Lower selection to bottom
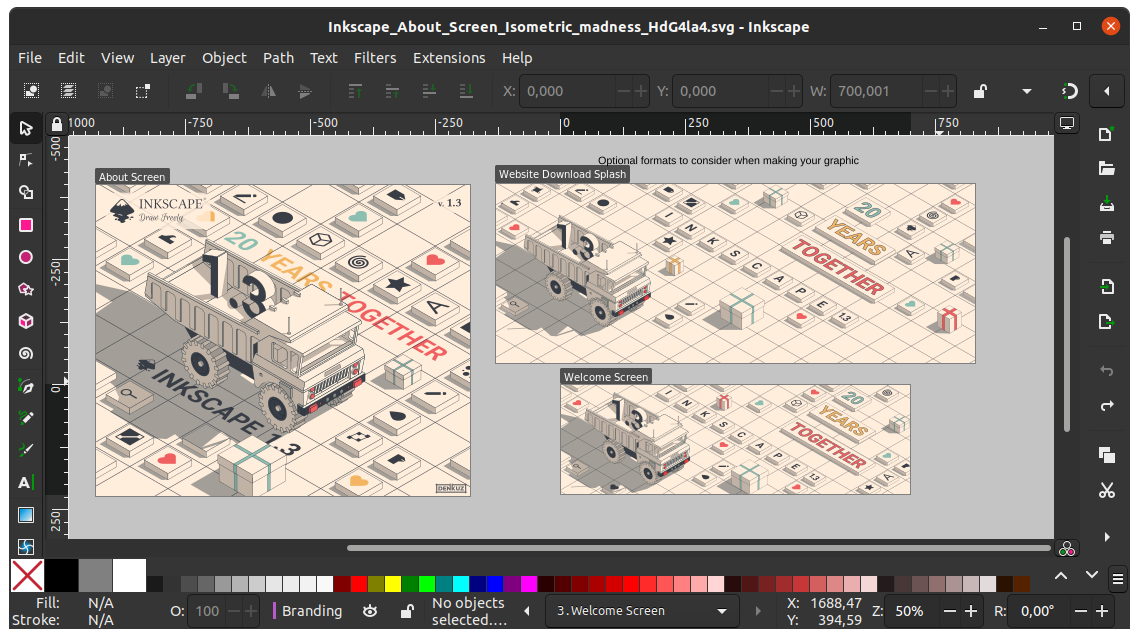This screenshot has height=638, width=1139. [466, 91]
